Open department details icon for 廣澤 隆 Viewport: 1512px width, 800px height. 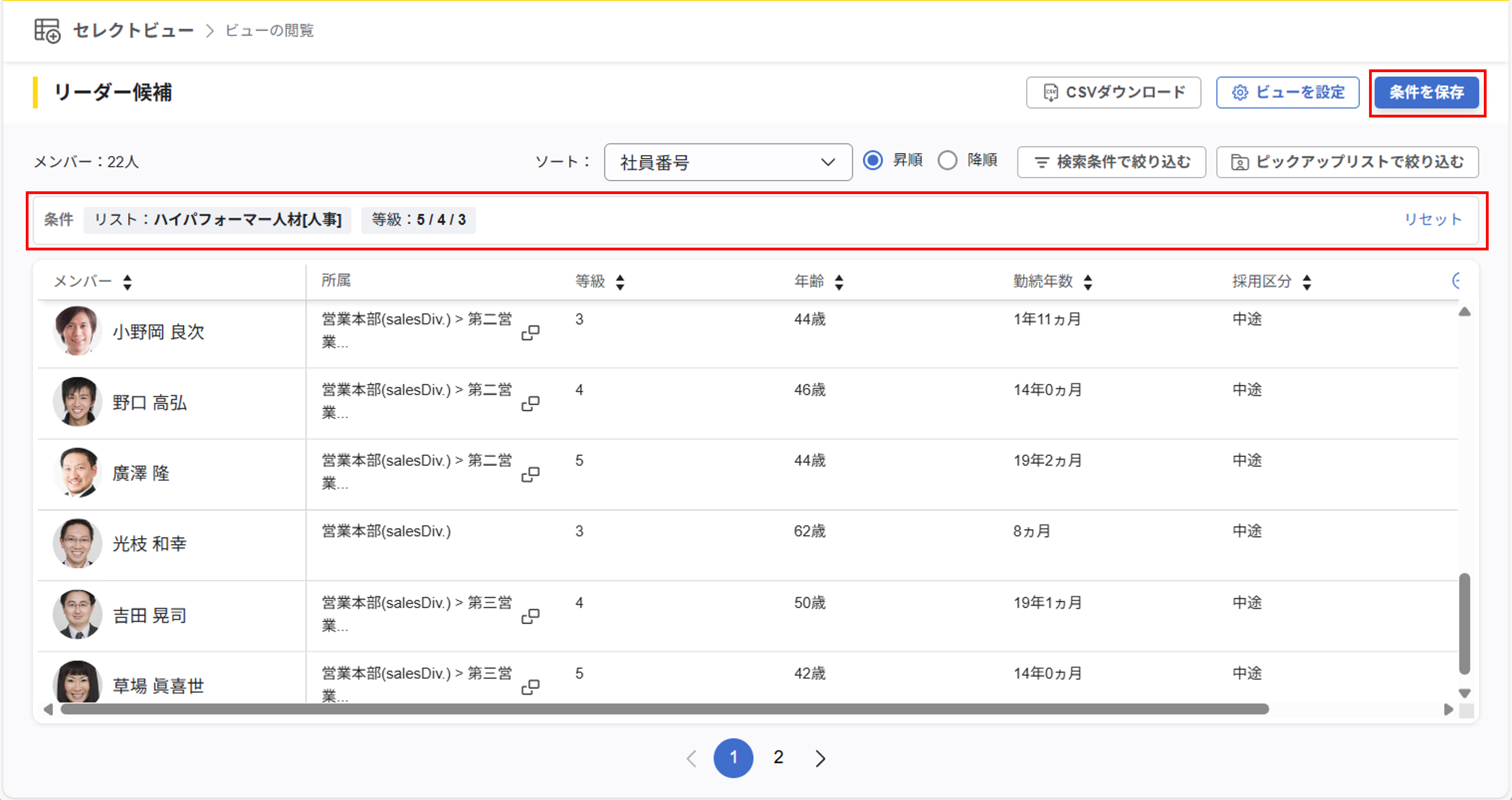pyautogui.click(x=530, y=474)
